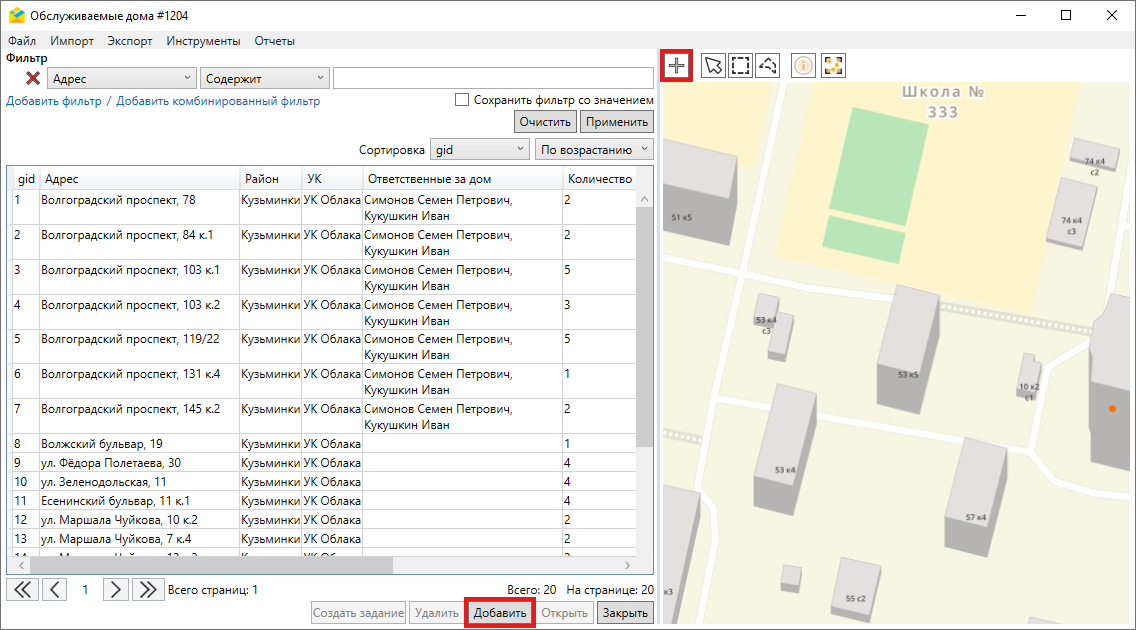Select row 'Волжский бульвар, 19'

[x=102, y=443]
